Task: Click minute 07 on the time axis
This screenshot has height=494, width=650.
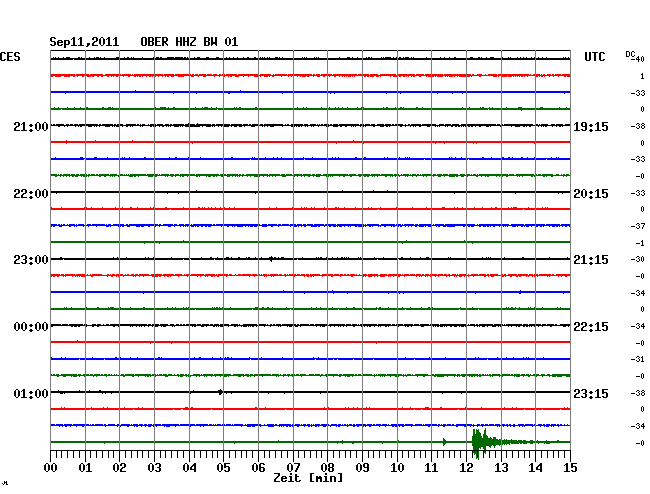Action: tap(293, 467)
